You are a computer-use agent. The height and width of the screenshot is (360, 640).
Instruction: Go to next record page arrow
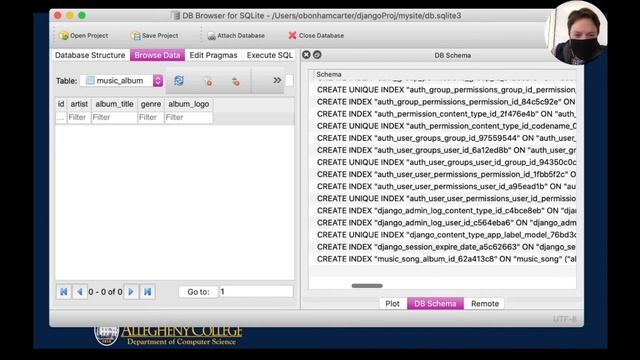click(131, 292)
